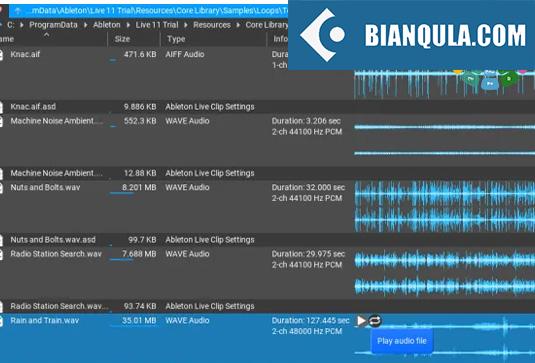
Task: Expand arrow between C: and ProgramData
Action: (x=22, y=25)
